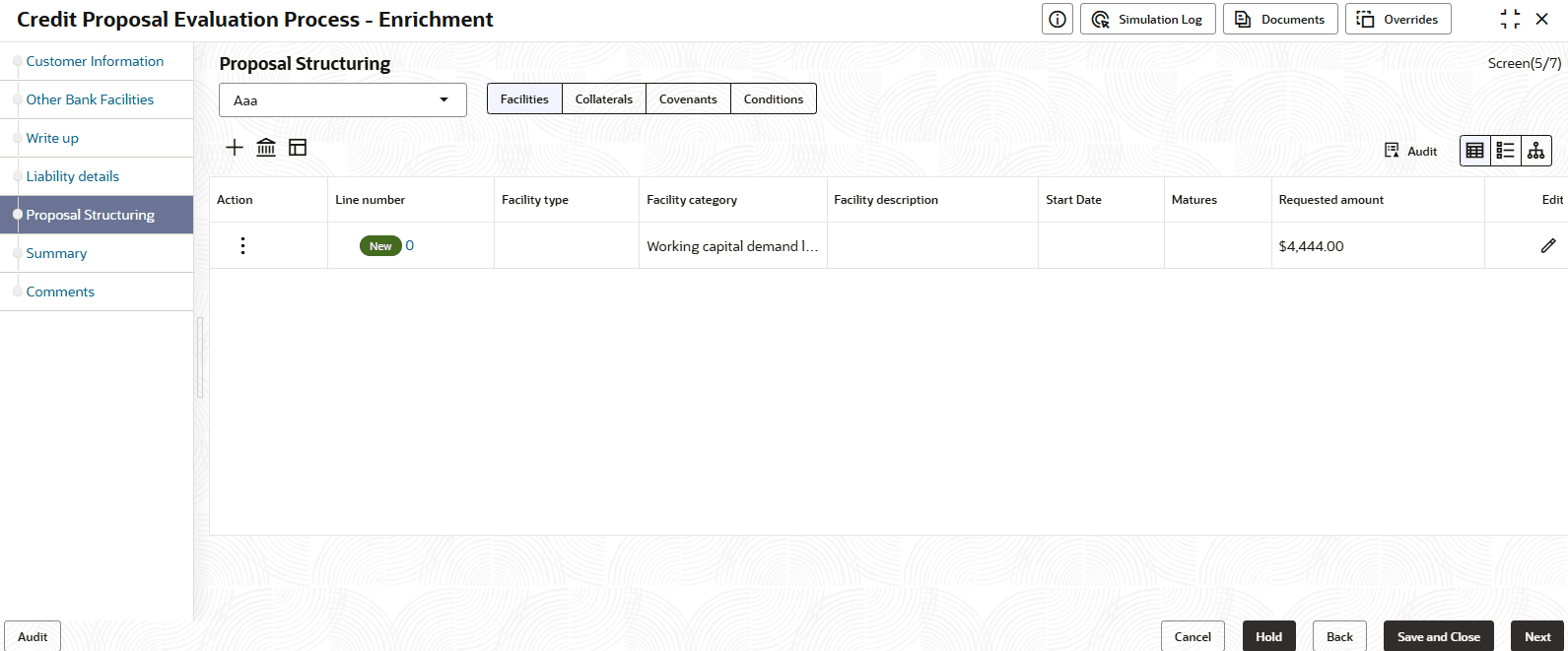The width and height of the screenshot is (1568, 651).
Task: Click Save and Close
Action: coord(1439,636)
